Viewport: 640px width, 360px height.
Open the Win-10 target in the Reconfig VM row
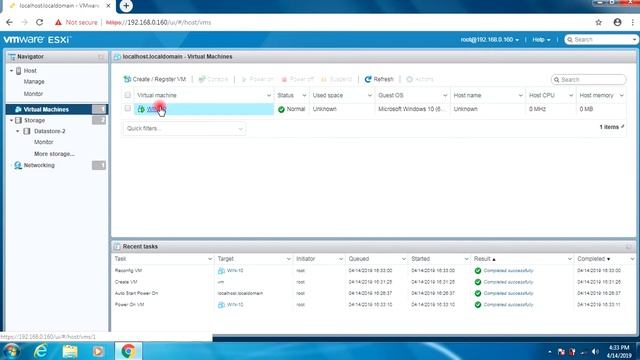pos(235,271)
